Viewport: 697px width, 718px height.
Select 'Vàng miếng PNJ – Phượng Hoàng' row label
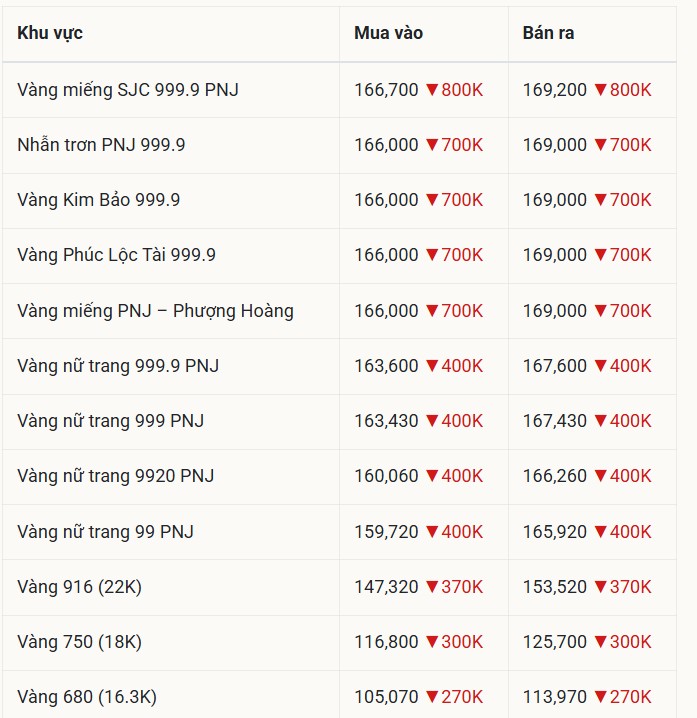(155, 311)
